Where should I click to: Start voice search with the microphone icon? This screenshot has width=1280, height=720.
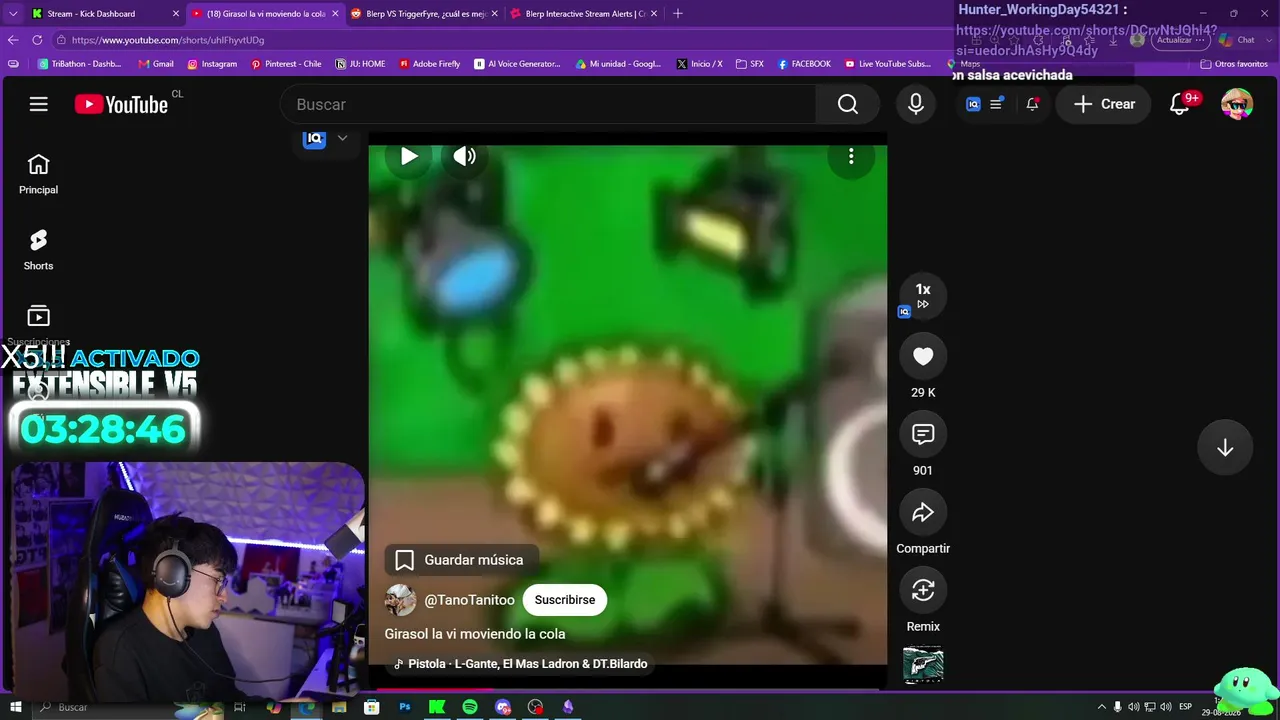(916, 104)
